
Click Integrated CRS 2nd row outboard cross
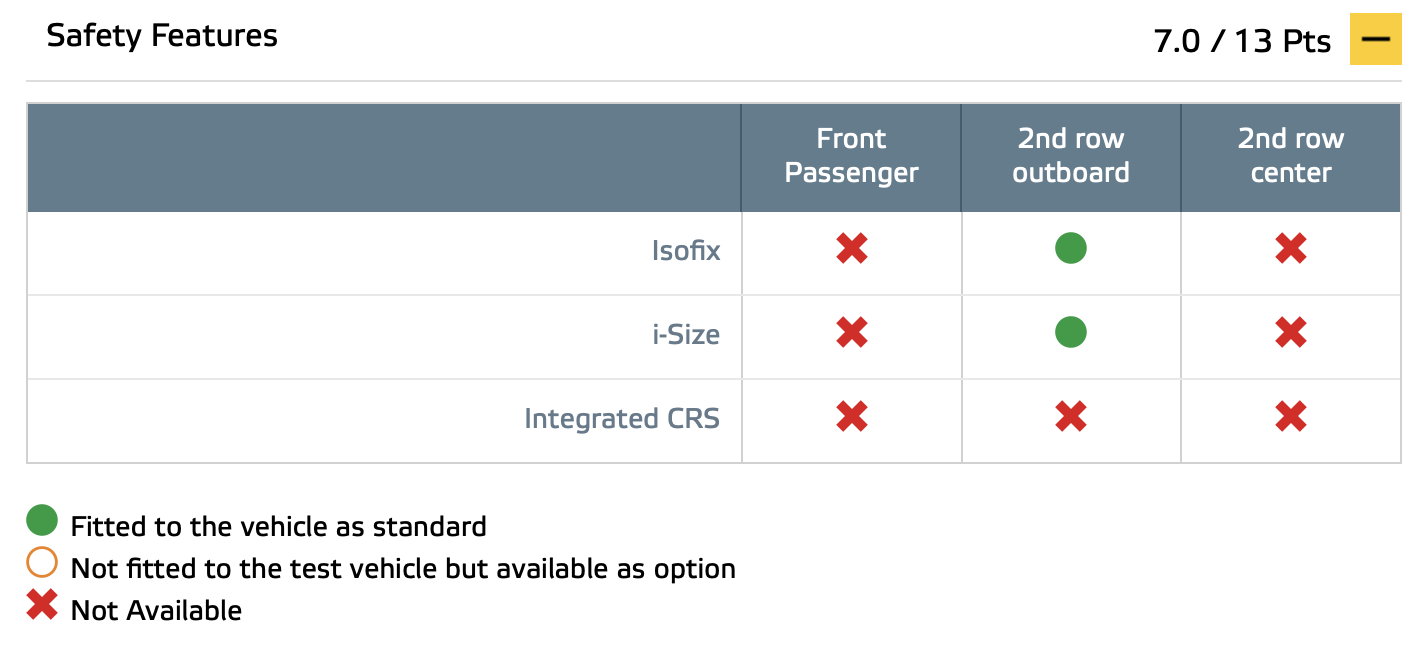tap(1070, 416)
